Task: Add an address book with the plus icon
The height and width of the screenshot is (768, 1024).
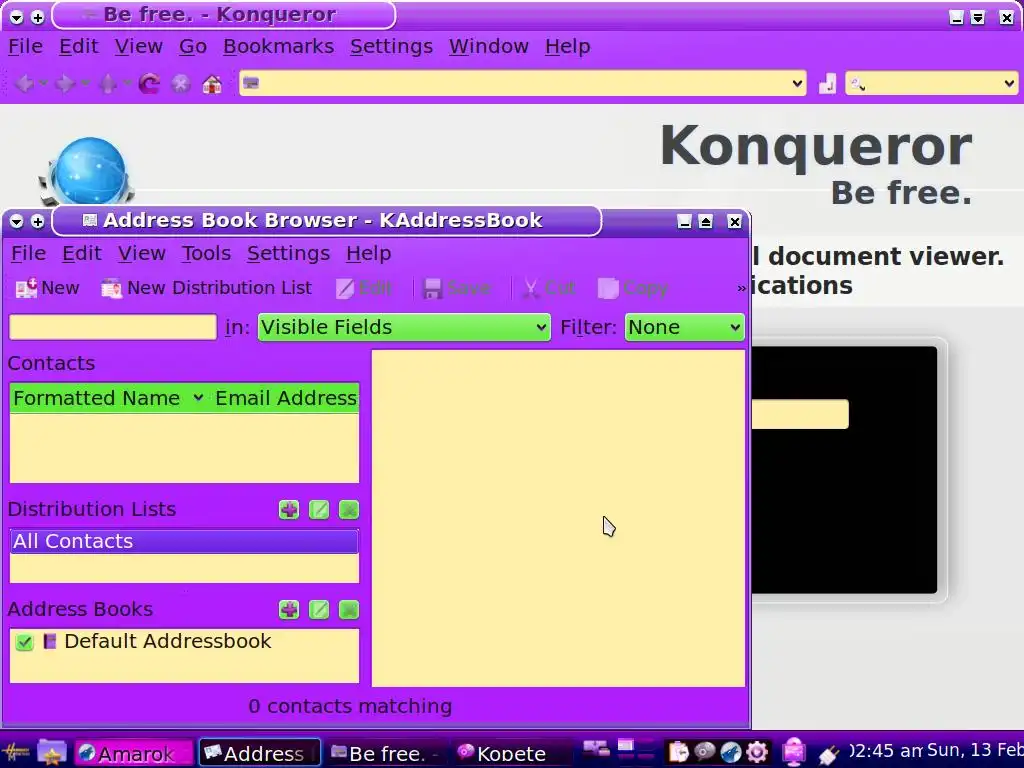Action: coord(289,609)
